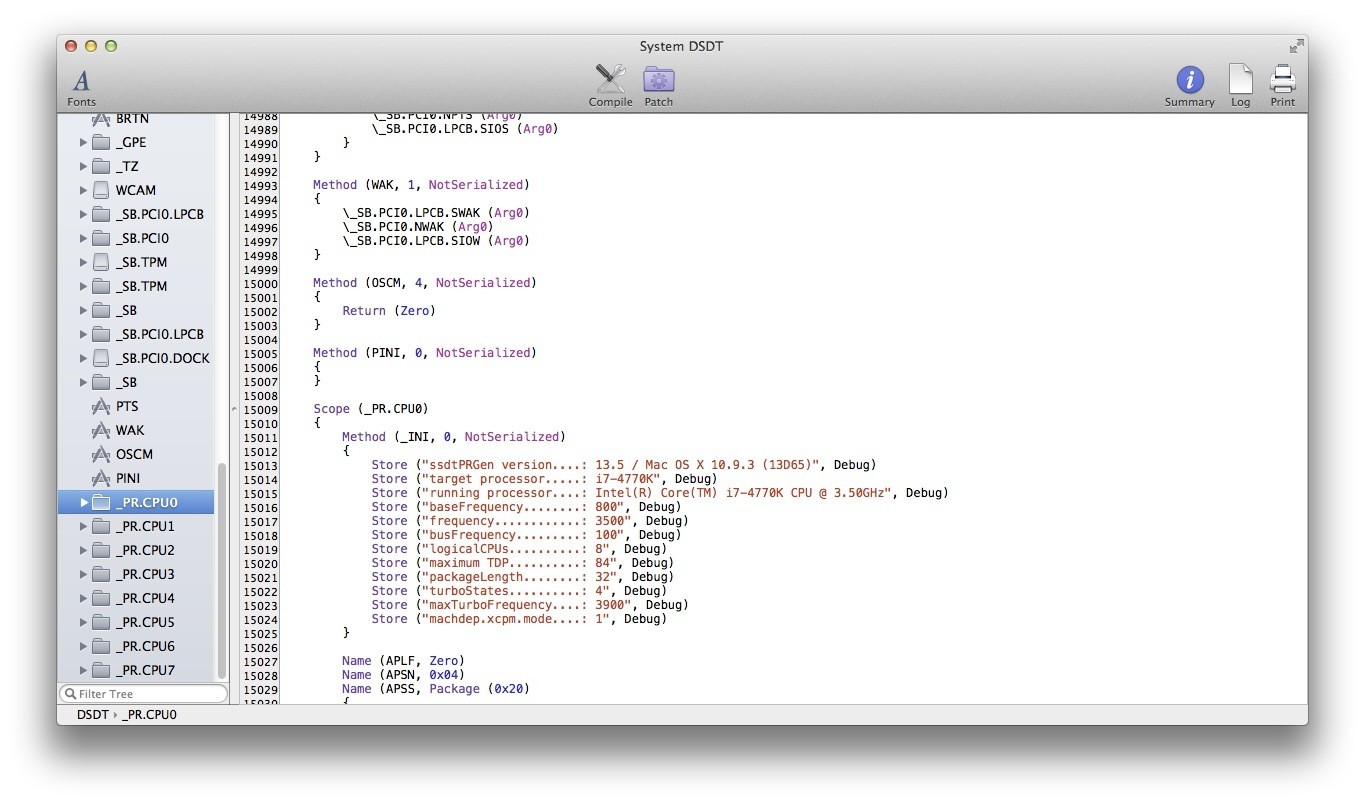This screenshot has width=1365, height=804.
Task: Compile the DSDT with the Compile tool
Action: [610, 87]
